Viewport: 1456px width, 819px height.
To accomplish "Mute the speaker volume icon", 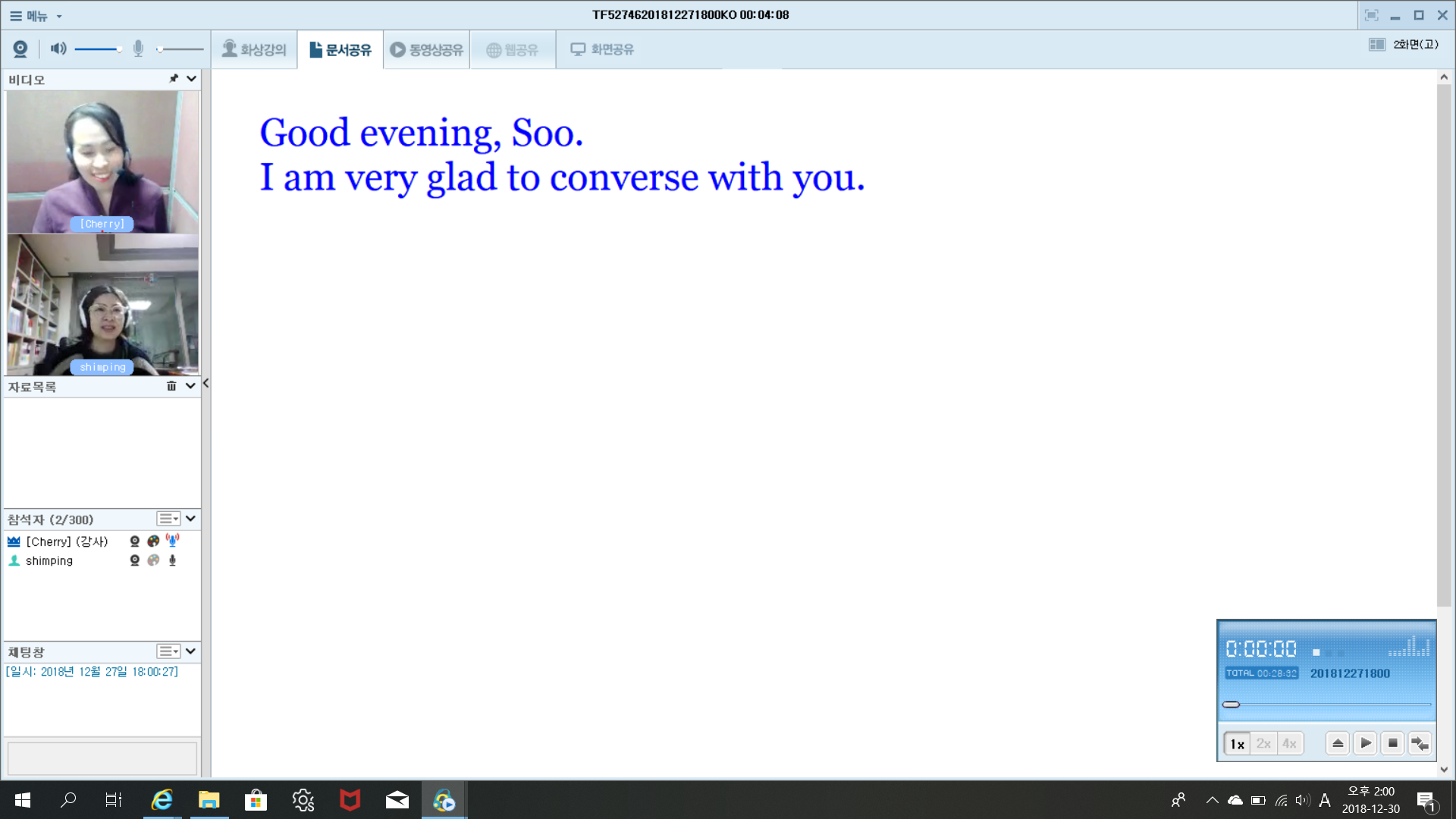I will 58,49.
